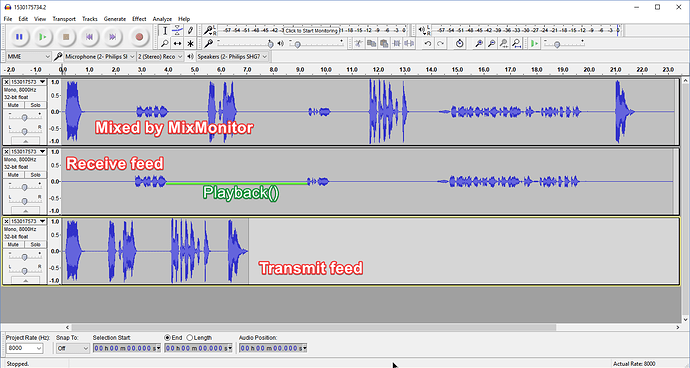690x368 pixels.
Task: Mute the Mixed by MixMonitor track
Action: [x=13, y=105]
